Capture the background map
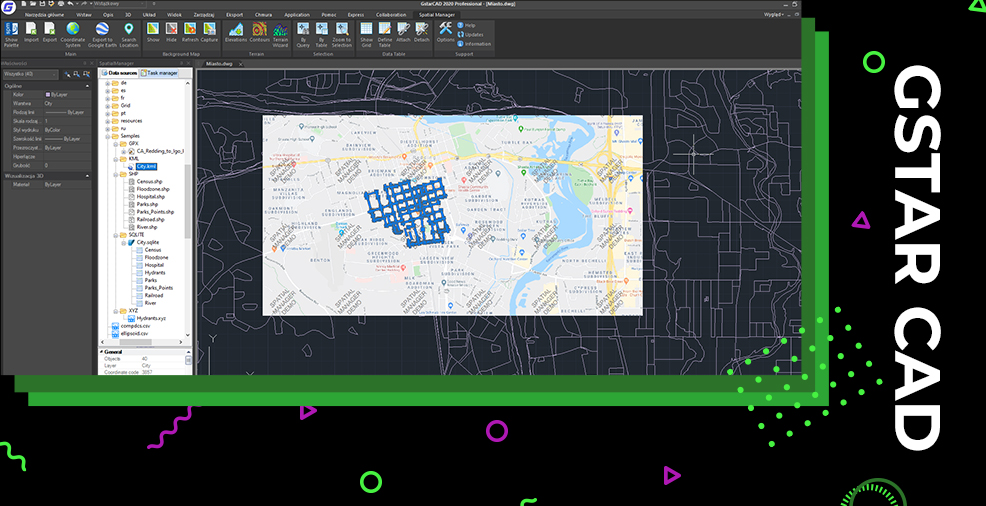986x506 pixels. click(209, 33)
